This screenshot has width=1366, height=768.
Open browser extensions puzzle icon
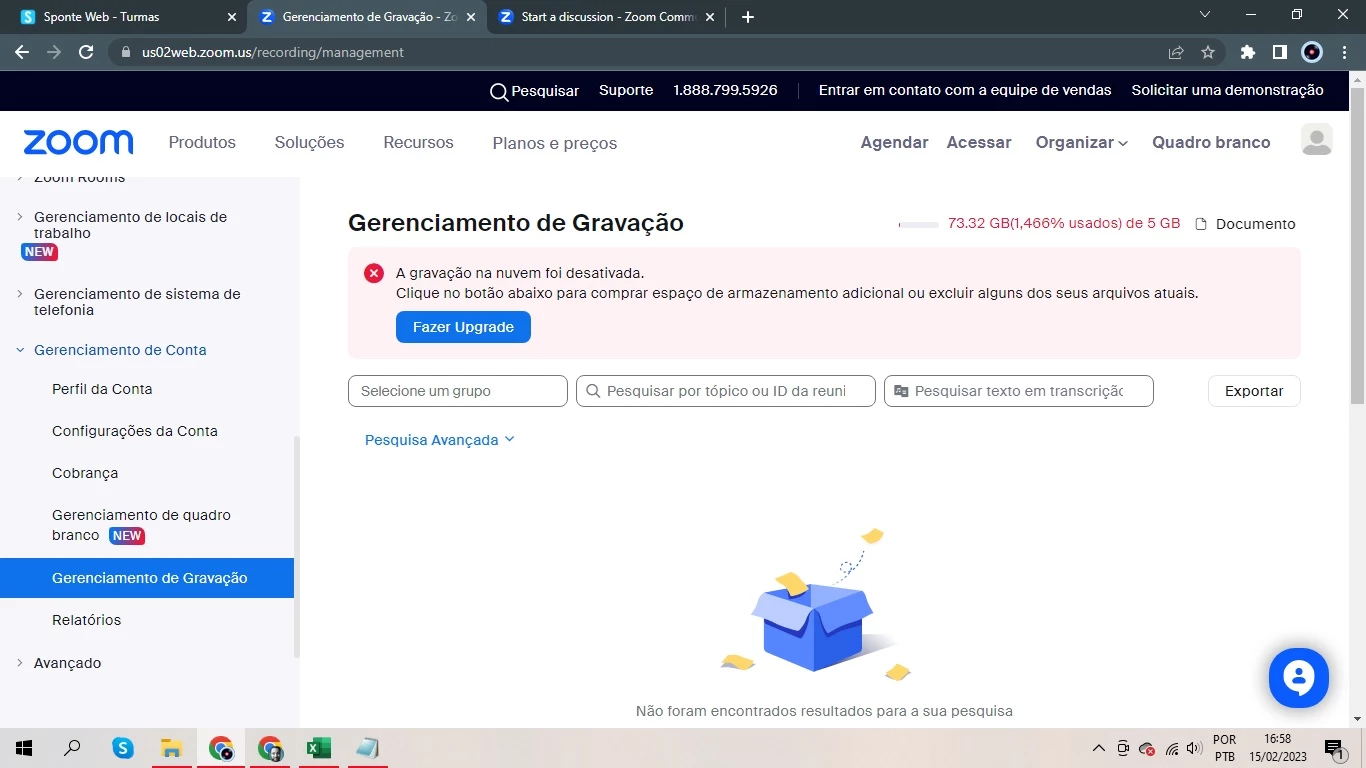pos(1247,52)
